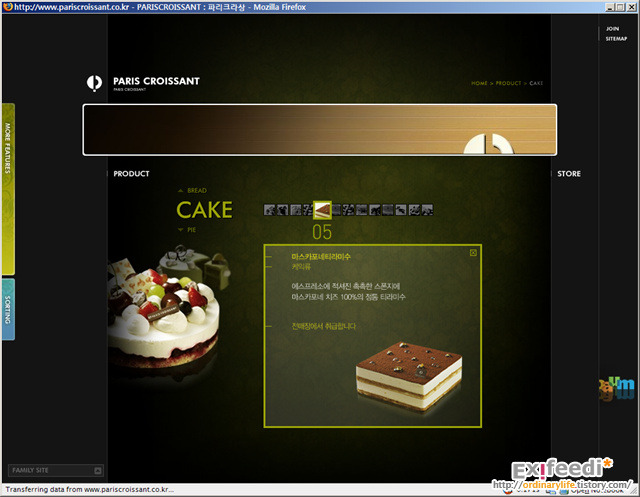Screen dimensions: 640x497
Task: Click the SITEMAP link
Action: pos(616,39)
